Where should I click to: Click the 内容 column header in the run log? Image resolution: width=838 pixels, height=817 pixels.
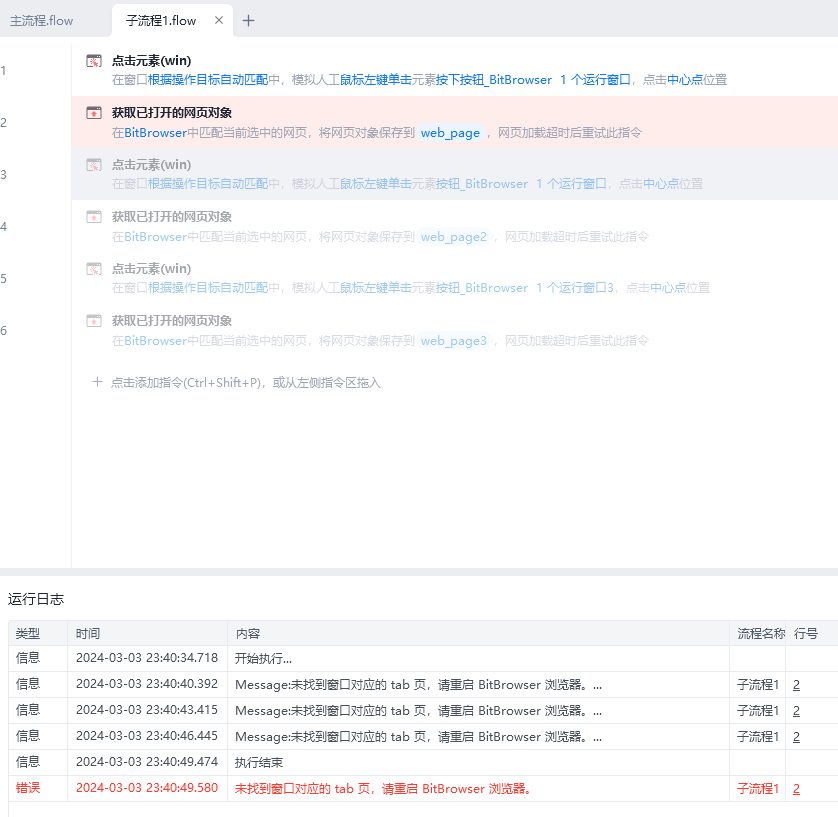pyautogui.click(x=248, y=633)
